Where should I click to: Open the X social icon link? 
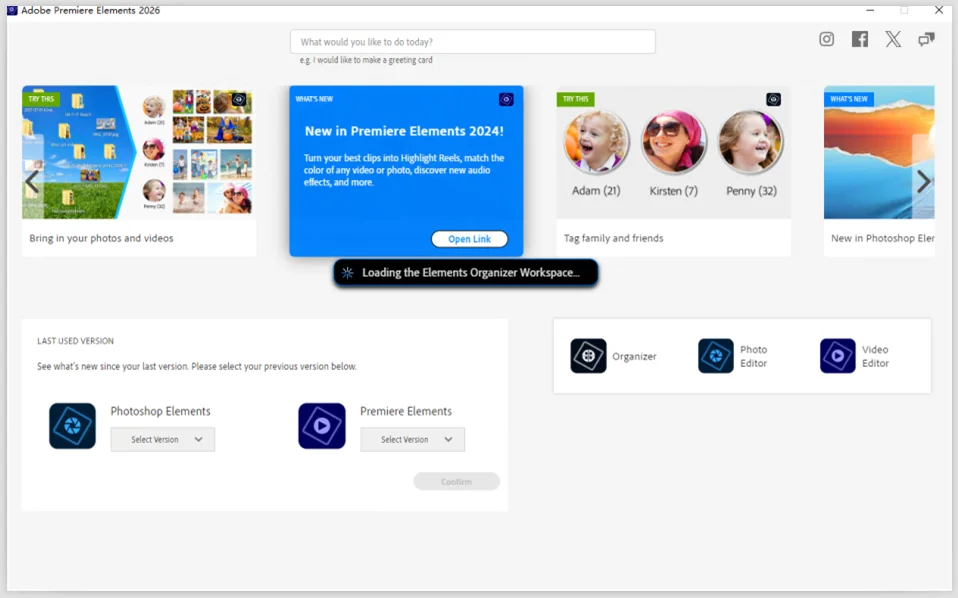coord(893,39)
